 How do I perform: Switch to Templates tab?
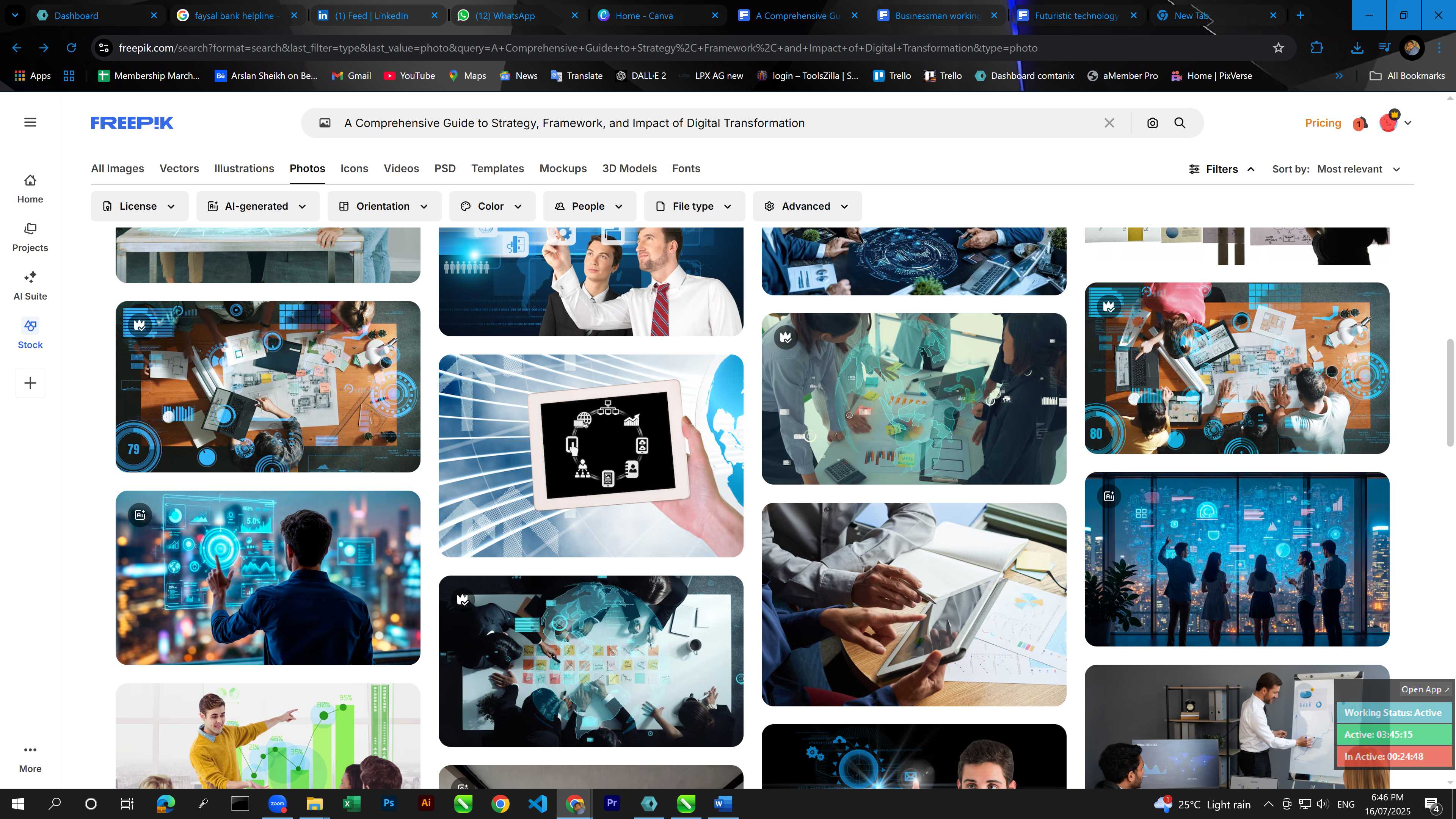coord(497,168)
